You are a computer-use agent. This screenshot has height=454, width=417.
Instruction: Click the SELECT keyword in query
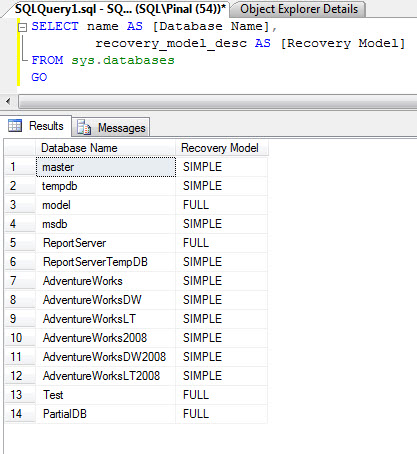55,26
